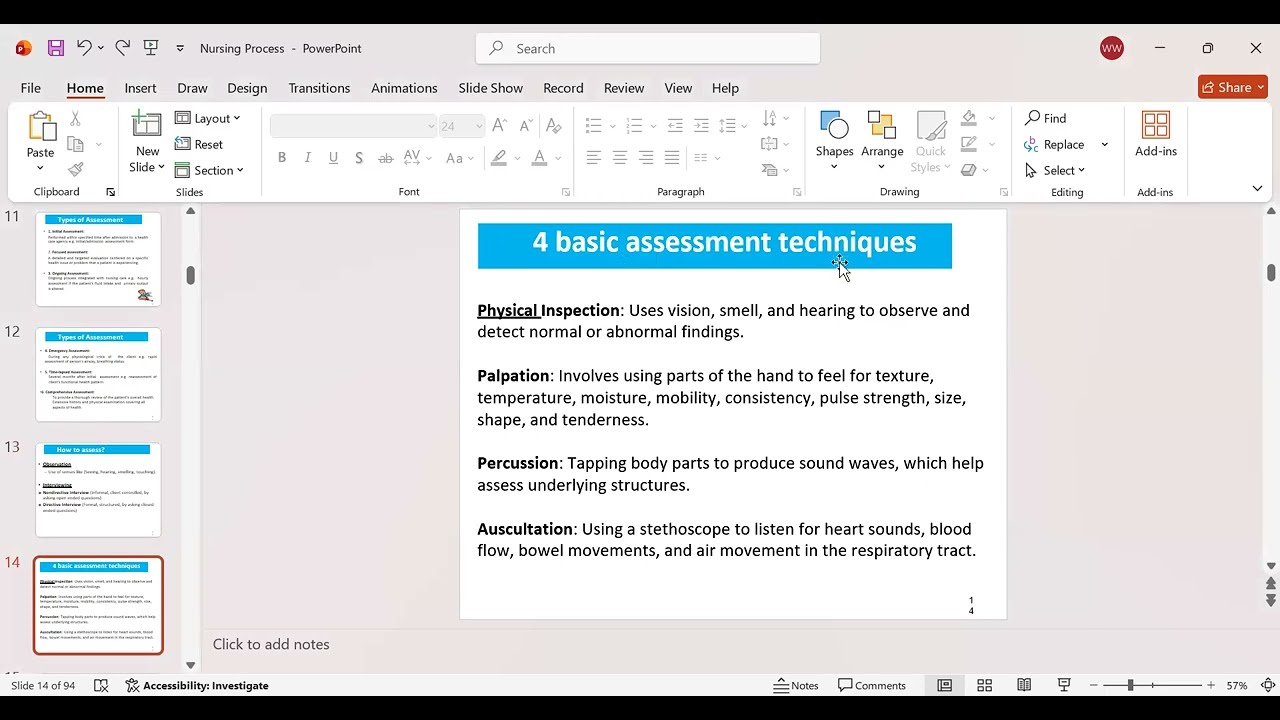Run the accessibility checker in status bar

pos(197,685)
